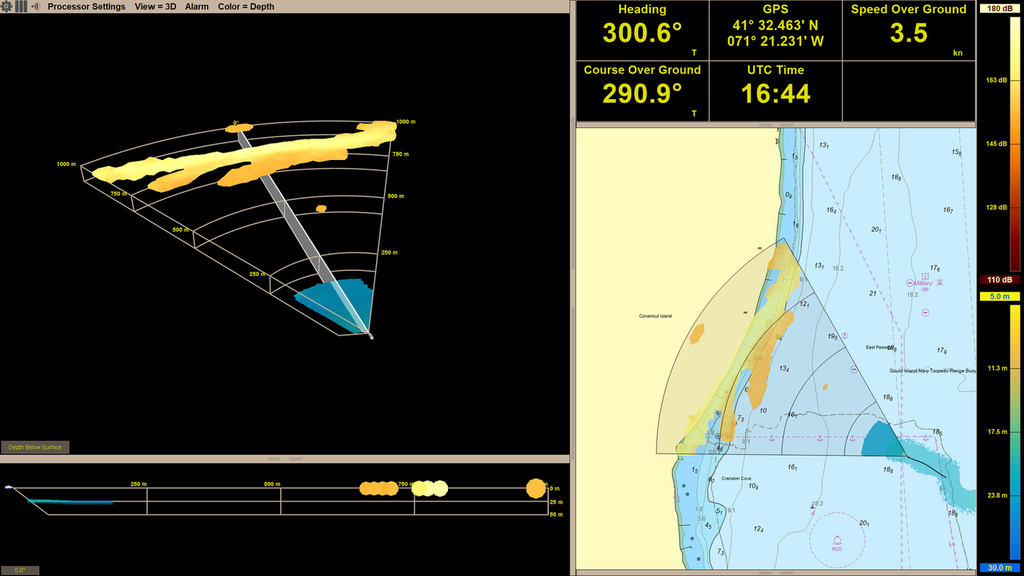
Task: Click the 110 dB lower limit box
Action: 1000,280
